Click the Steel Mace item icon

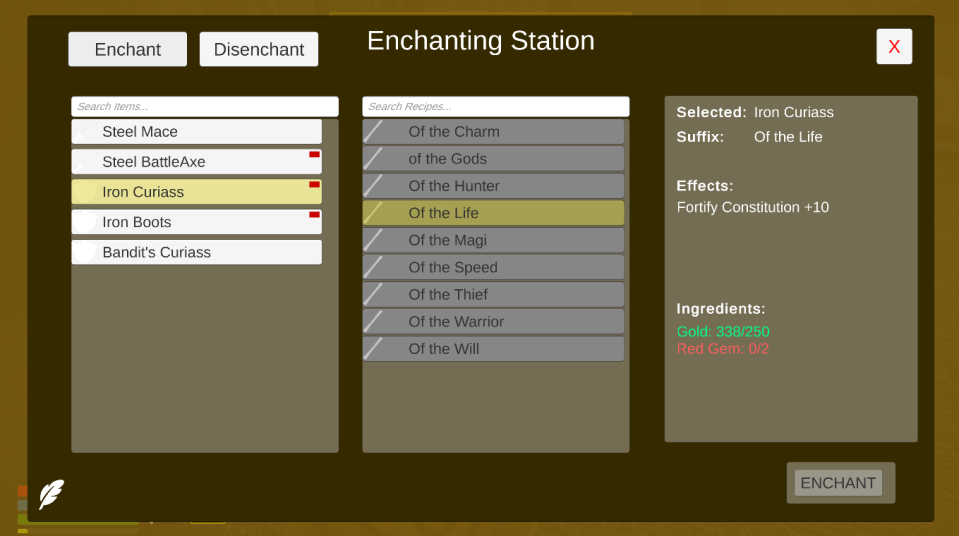[85, 132]
